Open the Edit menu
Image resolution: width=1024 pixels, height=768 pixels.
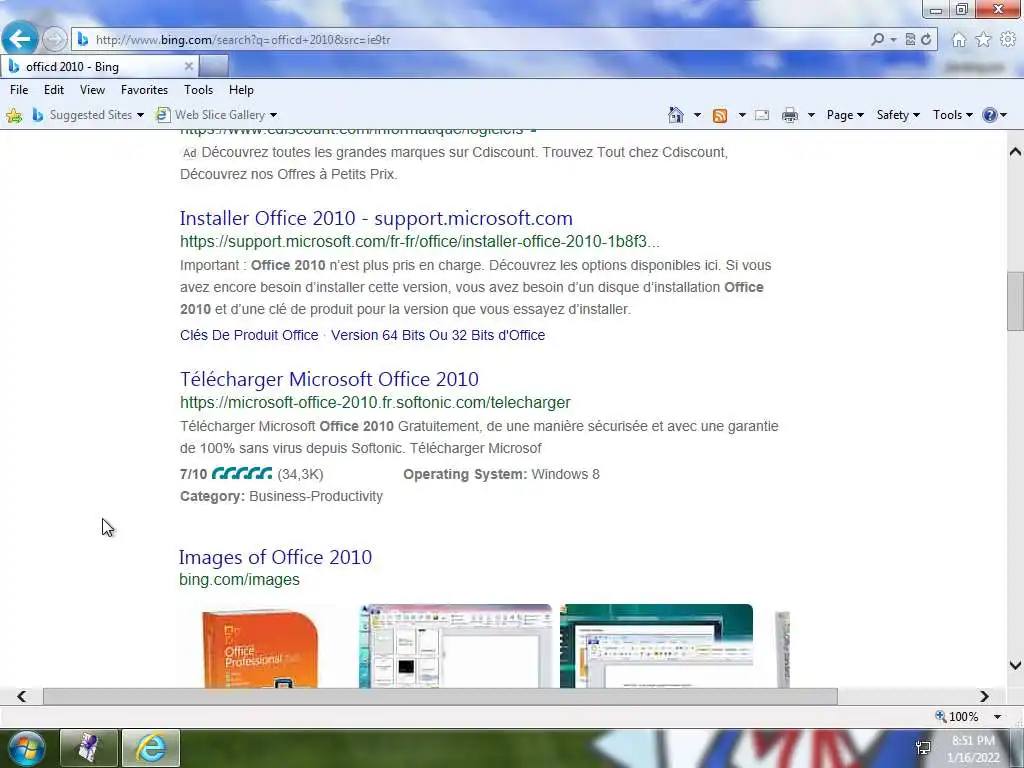point(54,90)
